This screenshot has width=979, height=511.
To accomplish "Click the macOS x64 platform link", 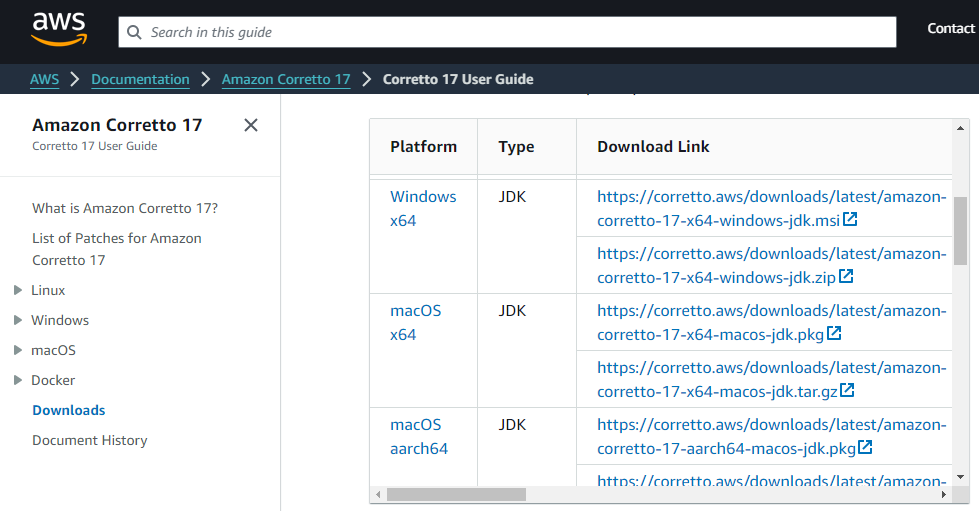I will coord(416,322).
